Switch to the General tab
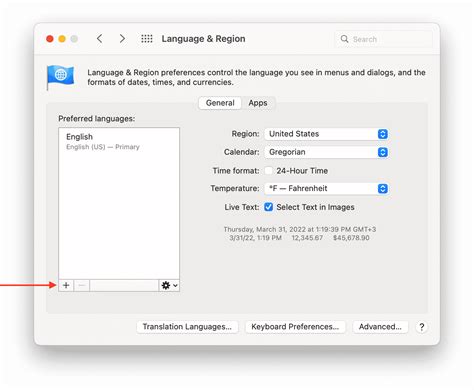Image resolution: width=474 pixels, height=390 pixels. click(x=220, y=103)
